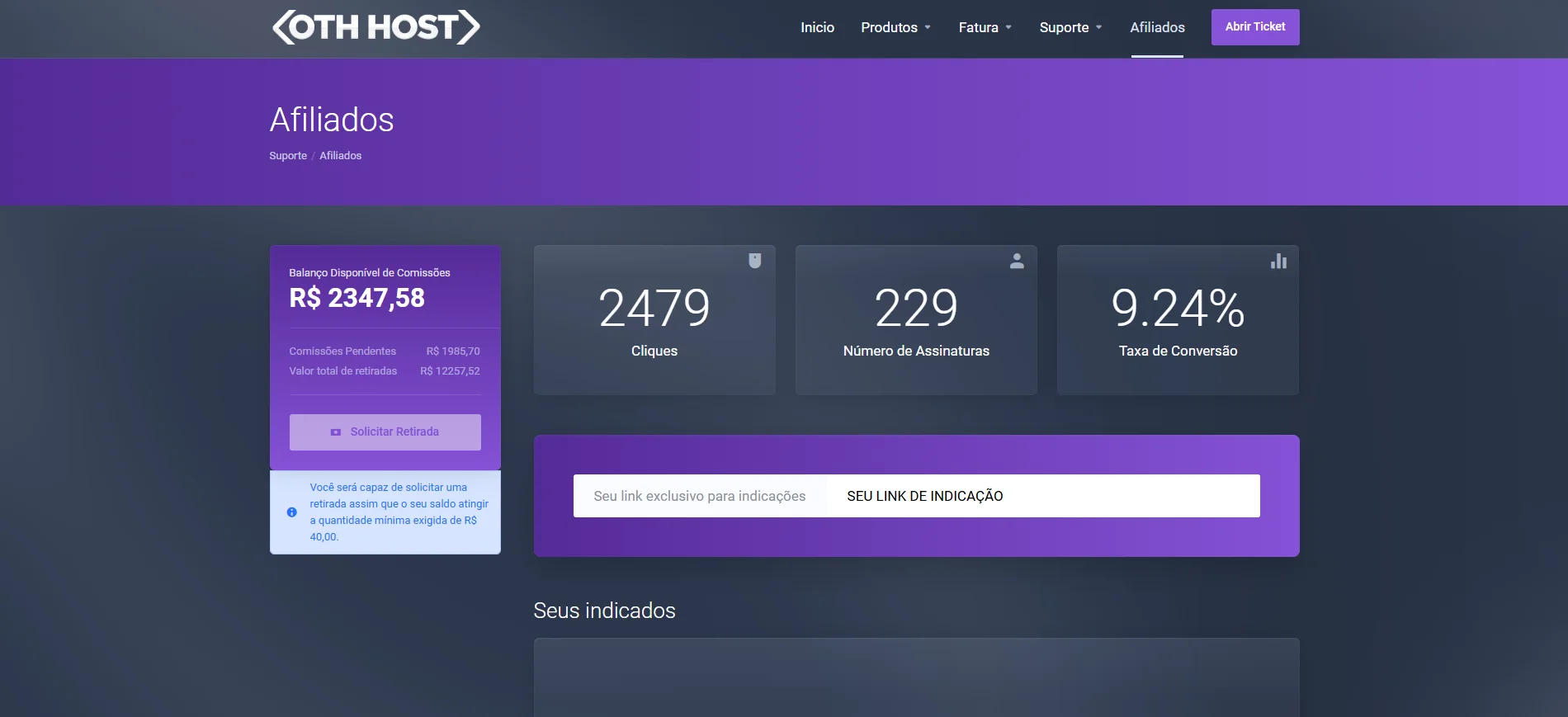
Task: Click the info icon in withdrawal notice
Action: click(291, 512)
